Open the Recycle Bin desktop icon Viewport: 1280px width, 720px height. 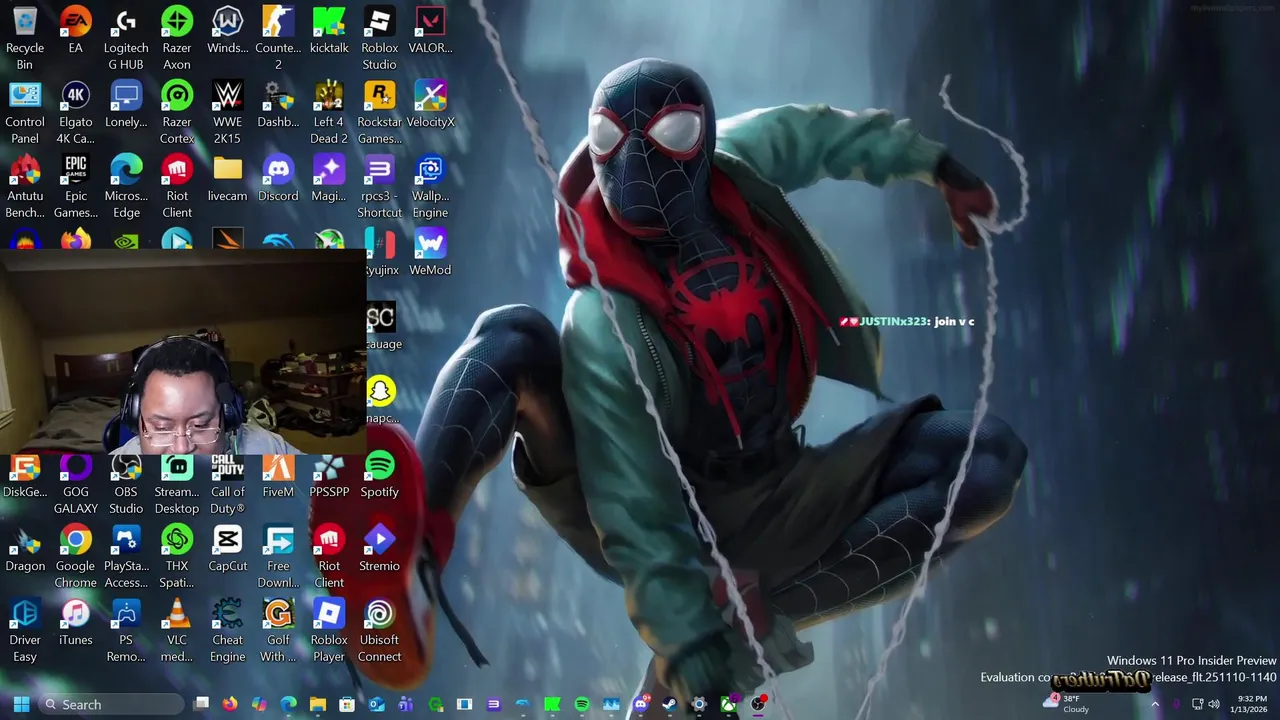point(25,39)
